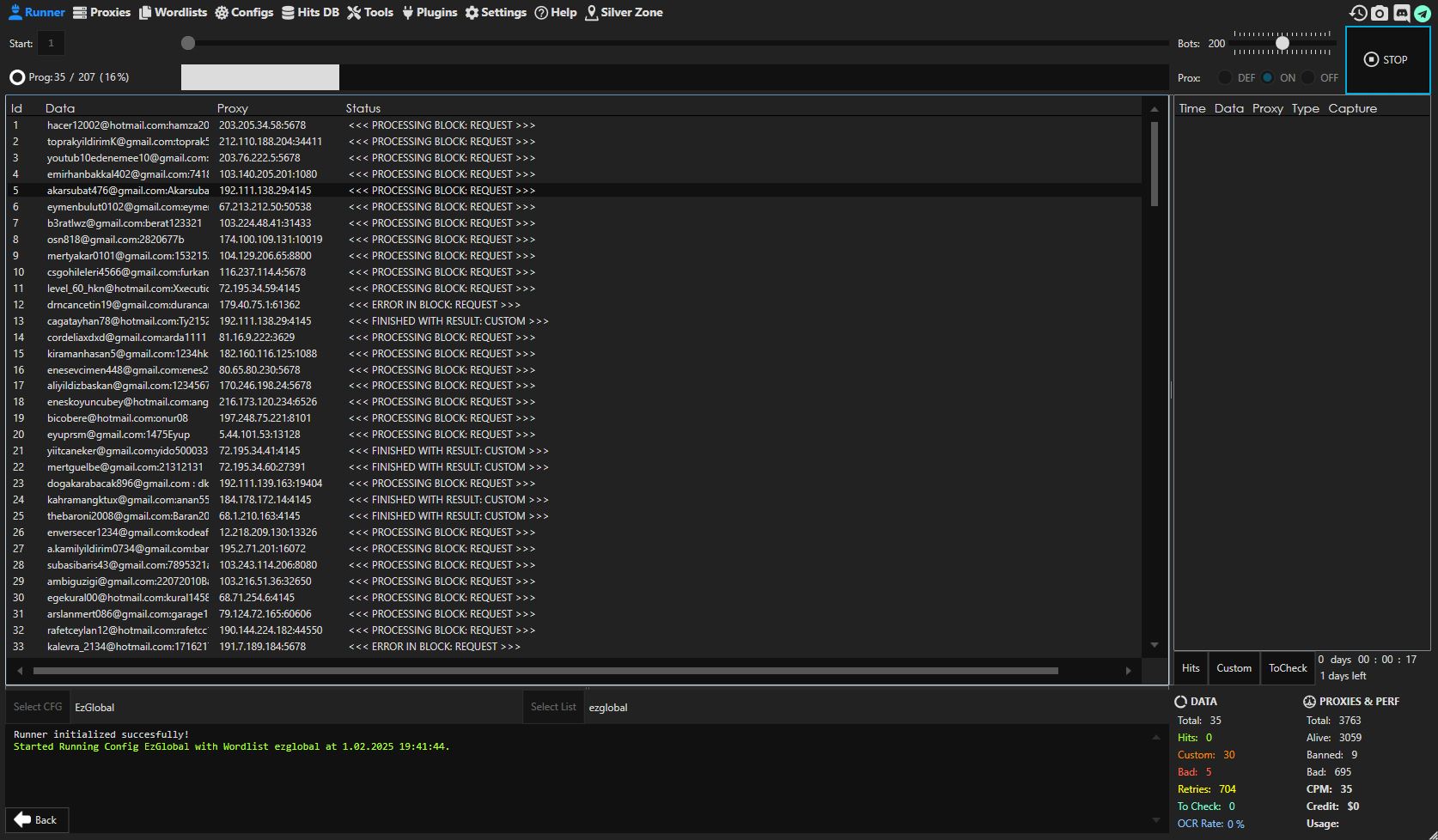Click the log panel scroll-up arrow

(x=1156, y=737)
